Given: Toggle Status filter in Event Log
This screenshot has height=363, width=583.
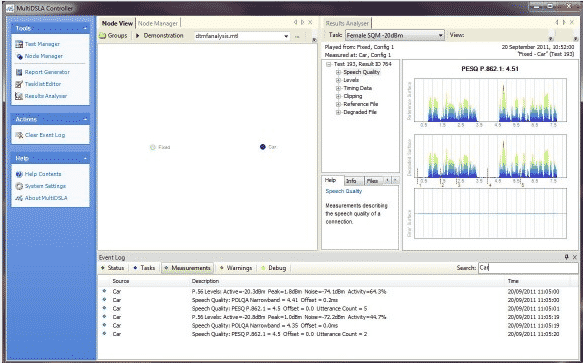Looking at the screenshot, I should [112, 268].
